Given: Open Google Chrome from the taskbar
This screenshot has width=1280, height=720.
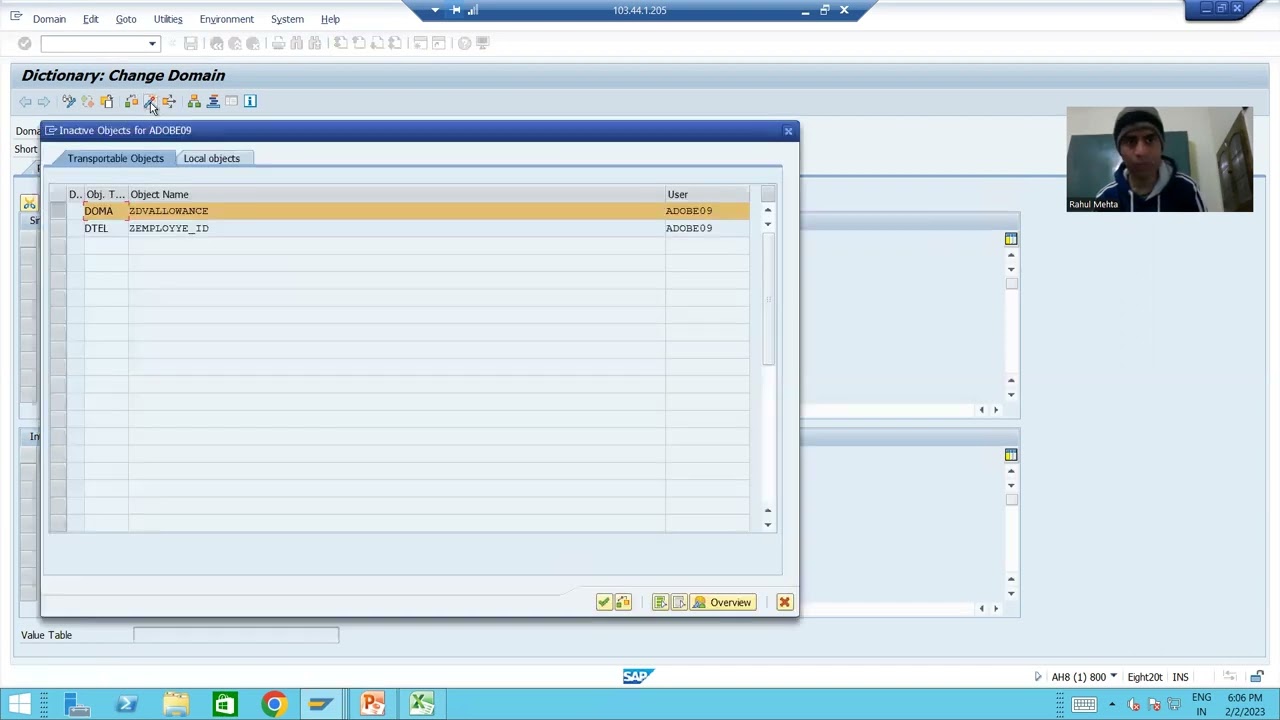Looking at the screenshot, I should [x=273, y=704].
